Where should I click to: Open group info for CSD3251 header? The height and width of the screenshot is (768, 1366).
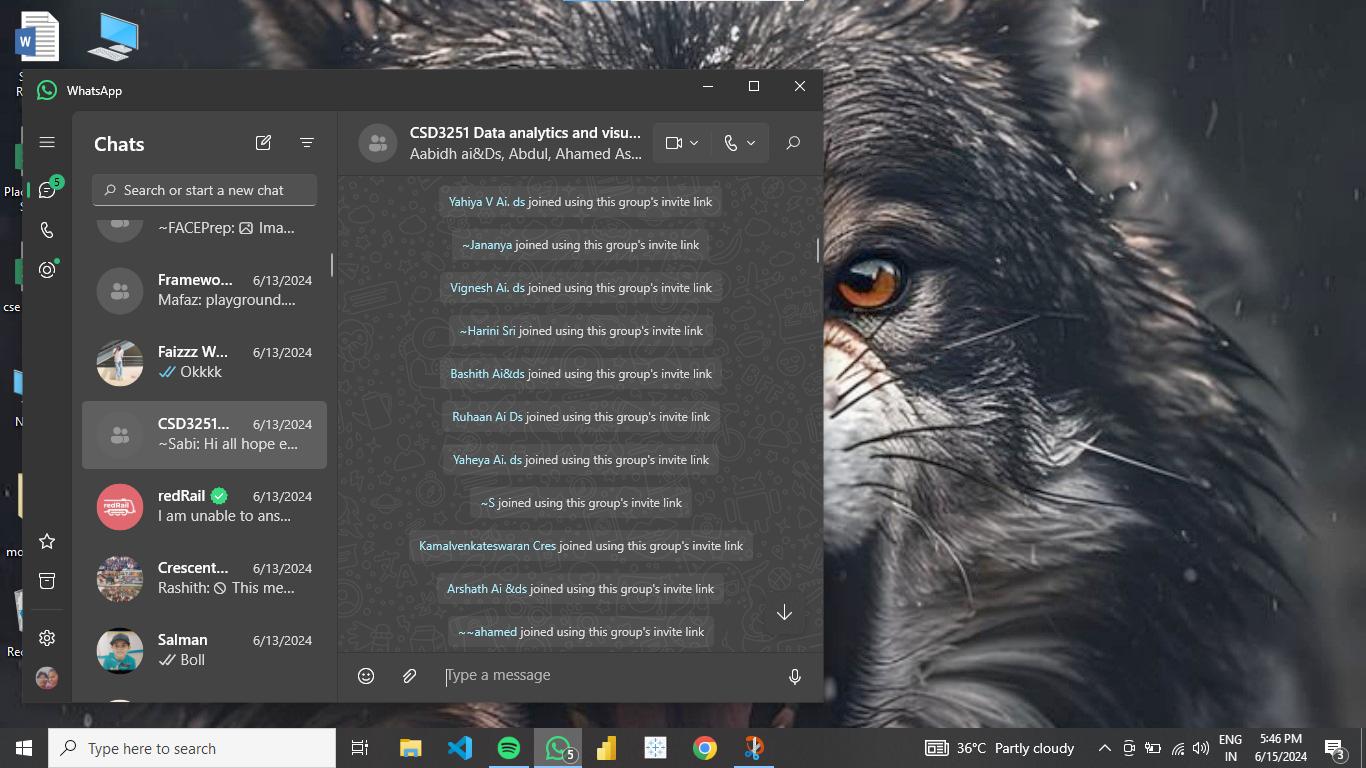click(x=525, y=143)
